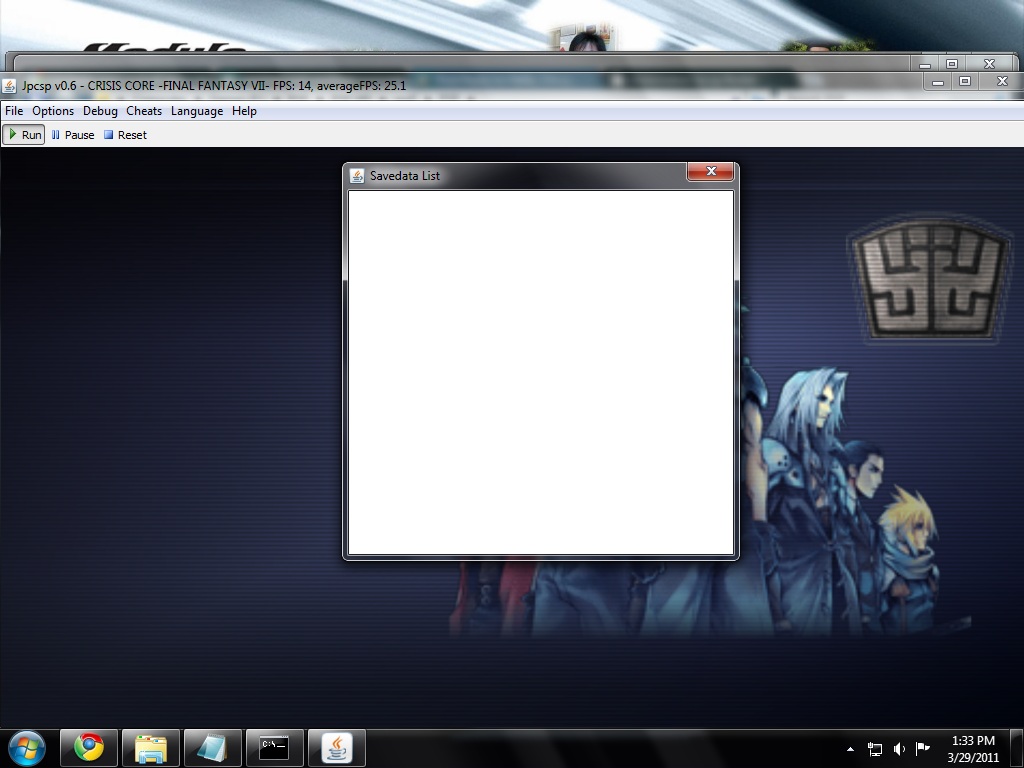This screenshot has width=1024, height=768.
Task: Open the Language menu
Action: click(x=197, y=111)
